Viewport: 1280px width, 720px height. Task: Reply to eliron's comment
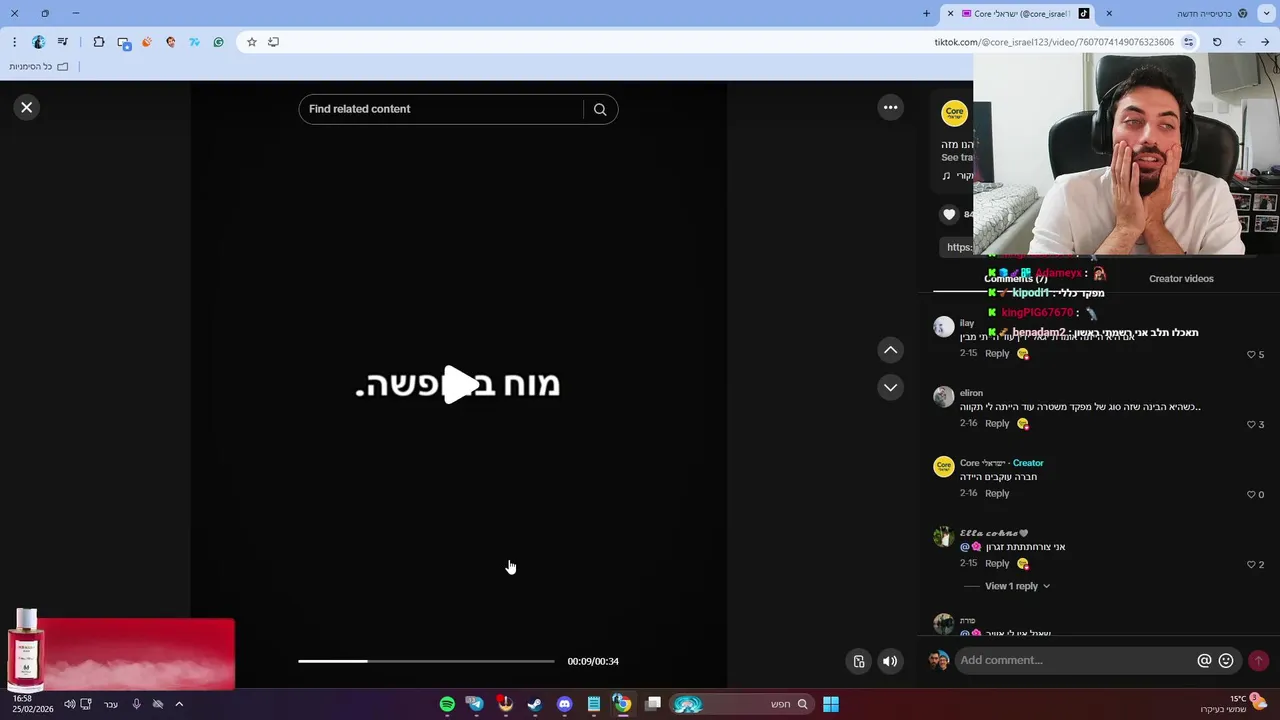[x=997, y=424]
